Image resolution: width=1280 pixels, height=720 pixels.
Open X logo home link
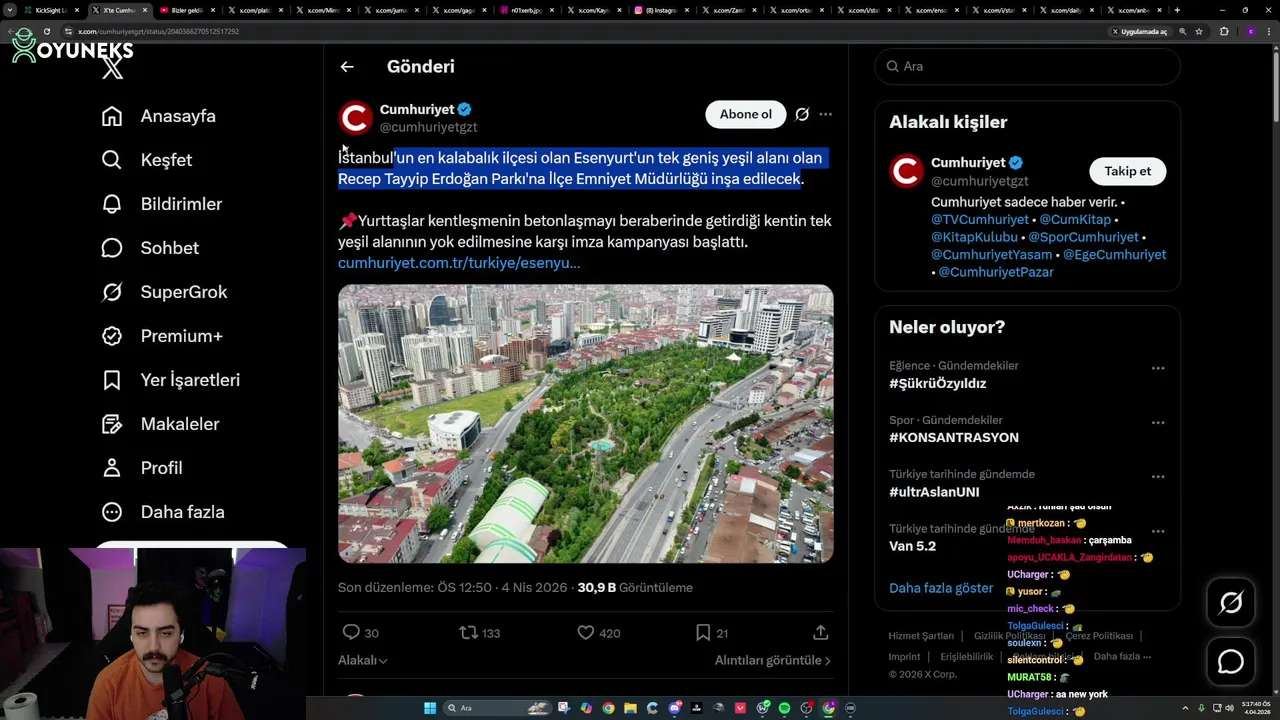coord(112,68)
